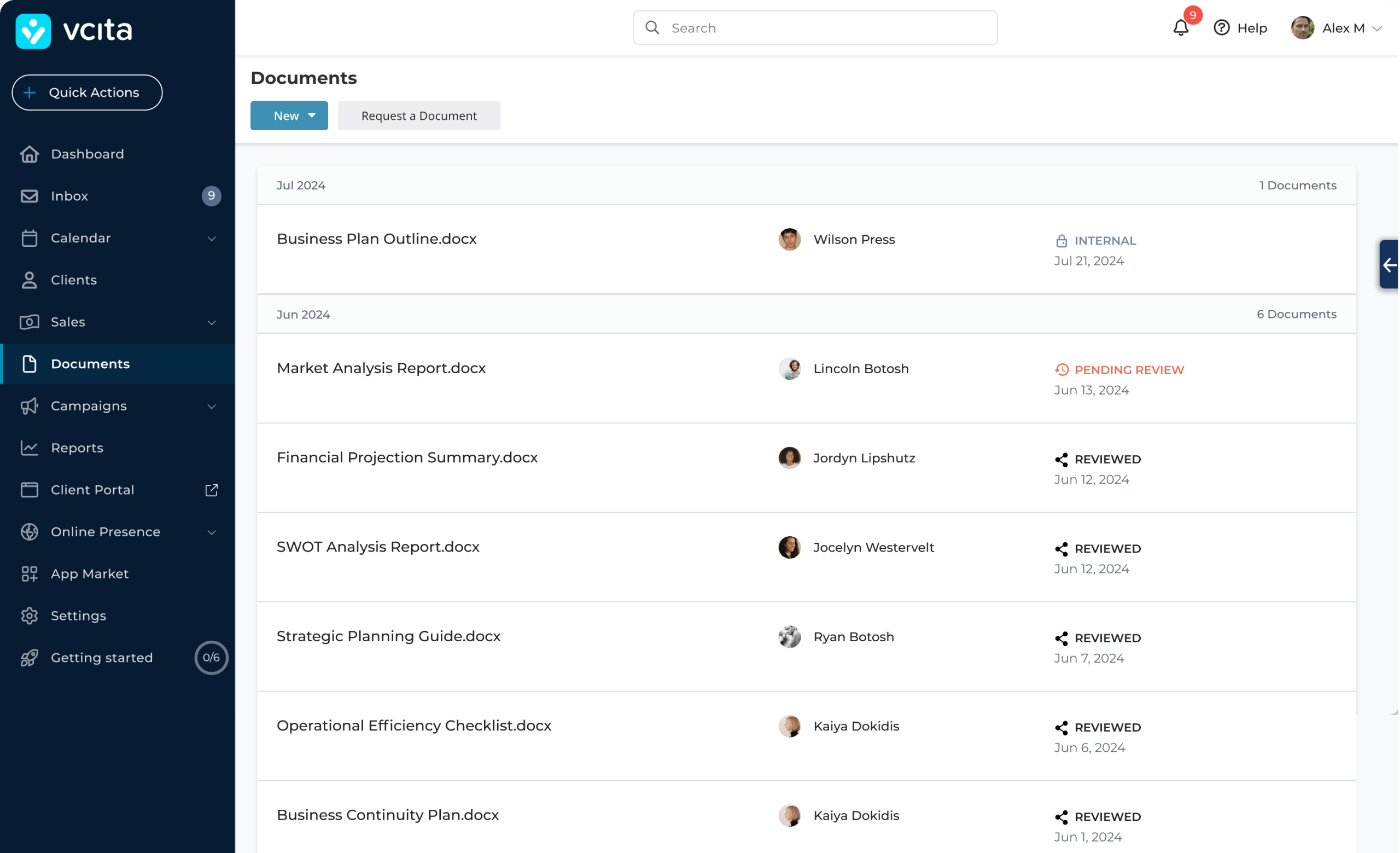Open Quick Actions

tap(87, 92)
